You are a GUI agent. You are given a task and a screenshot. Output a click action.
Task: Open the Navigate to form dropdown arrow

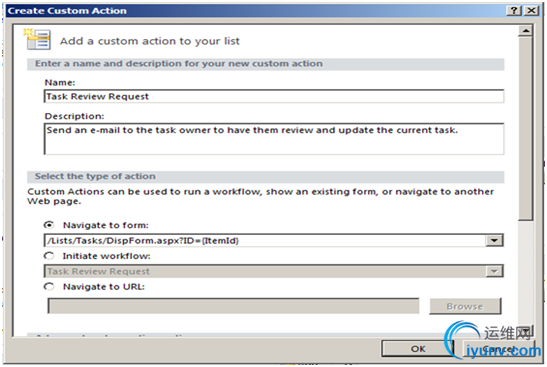coord(494,241)
